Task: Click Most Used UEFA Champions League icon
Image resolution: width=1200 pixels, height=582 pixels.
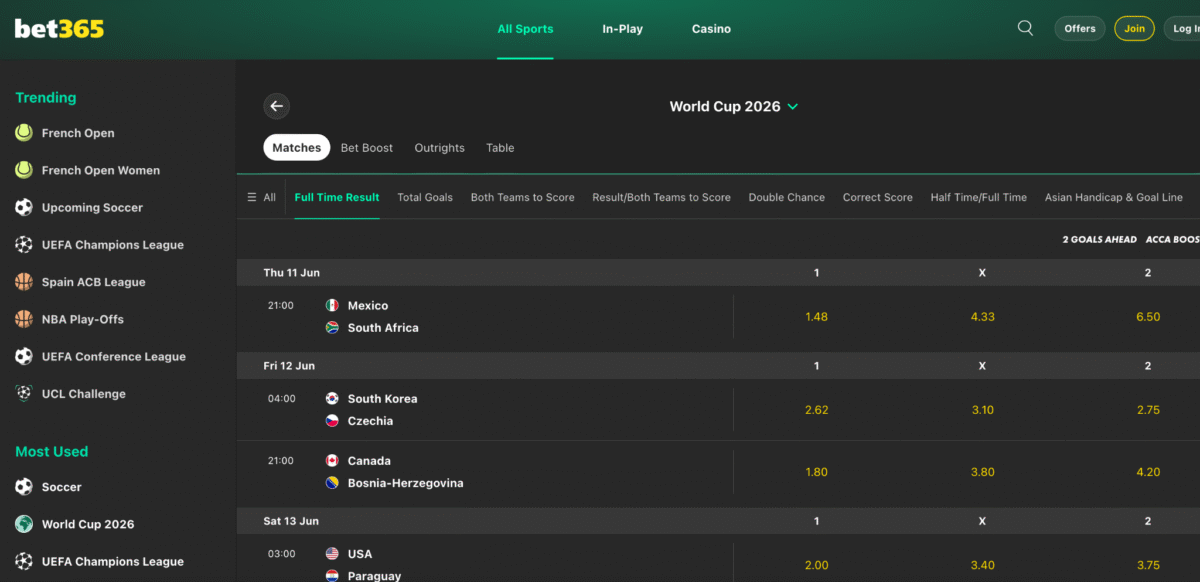Action: click(24, 561)
